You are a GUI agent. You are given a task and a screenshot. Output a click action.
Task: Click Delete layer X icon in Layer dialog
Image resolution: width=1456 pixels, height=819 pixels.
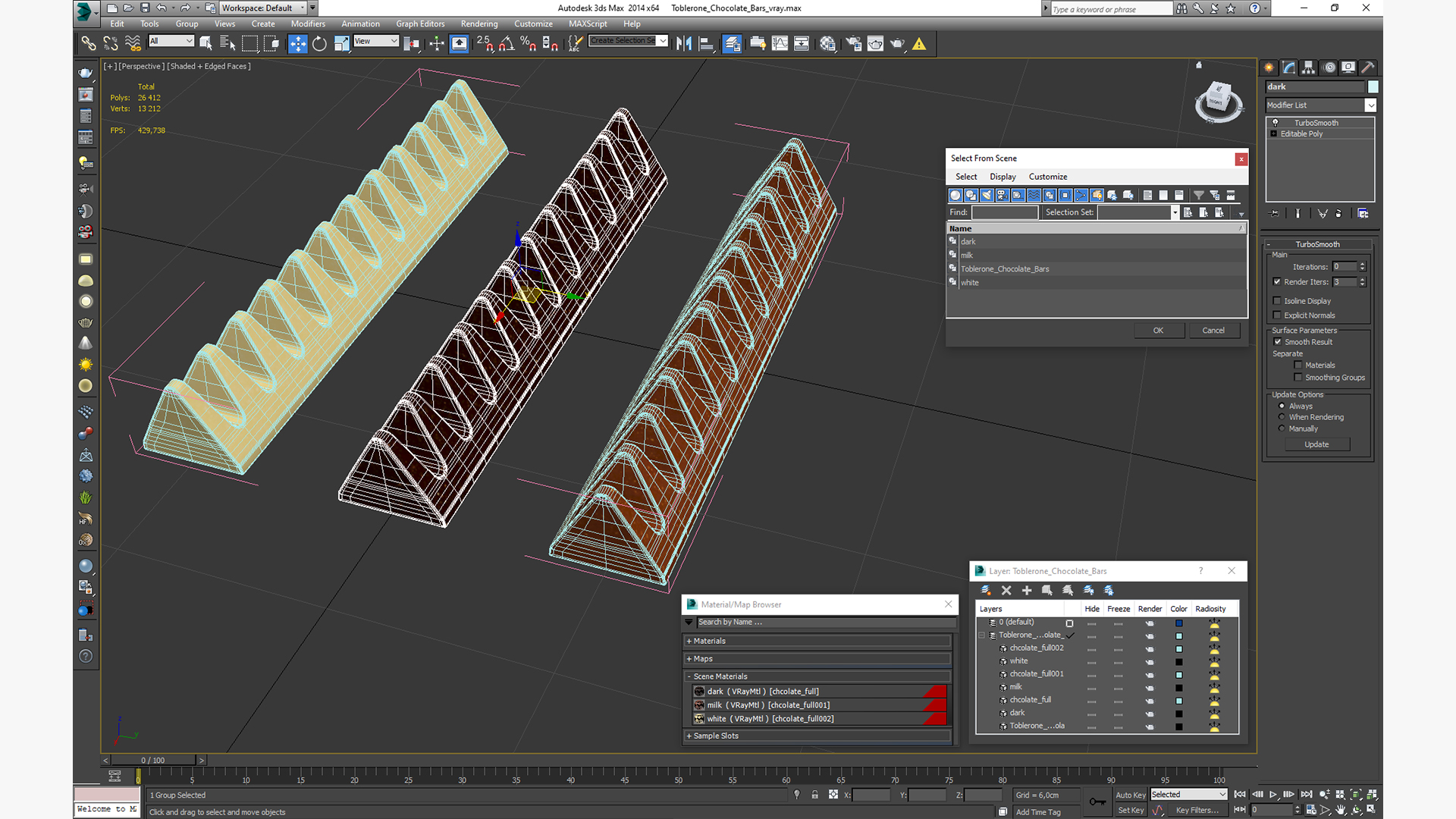click(x=1006, y=590)
